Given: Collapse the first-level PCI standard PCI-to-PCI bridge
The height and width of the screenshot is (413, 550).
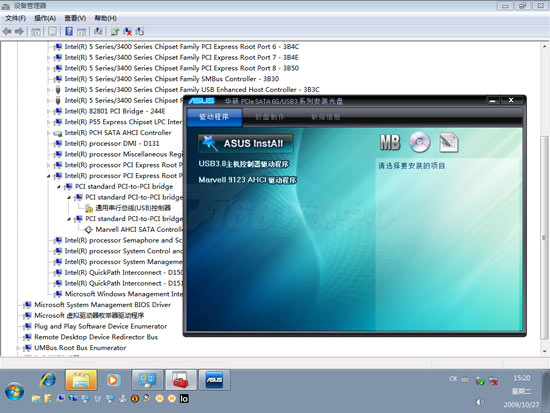Looking at the screenshot, I should point(59,187).
